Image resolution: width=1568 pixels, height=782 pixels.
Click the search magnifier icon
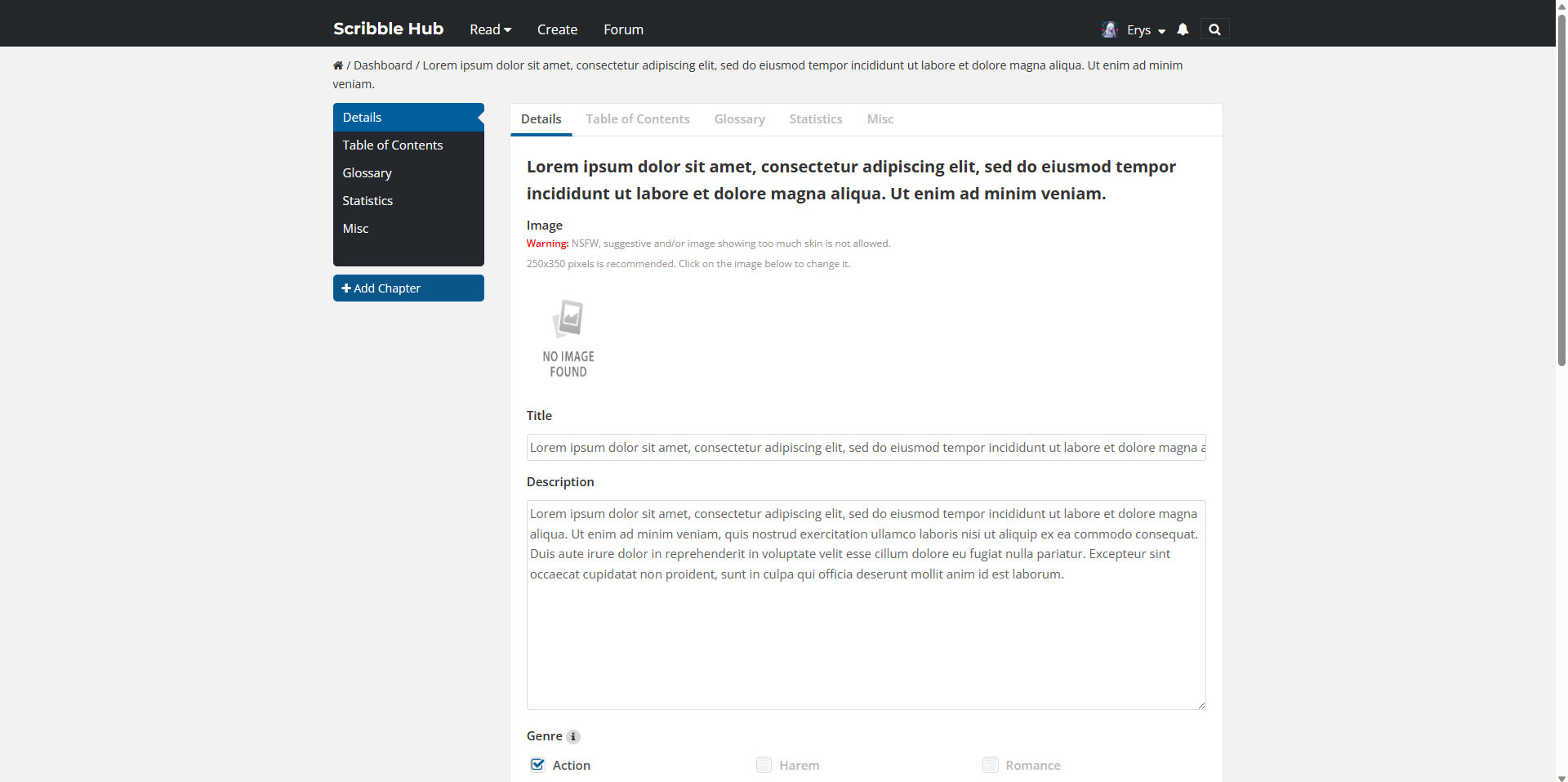1214,29
